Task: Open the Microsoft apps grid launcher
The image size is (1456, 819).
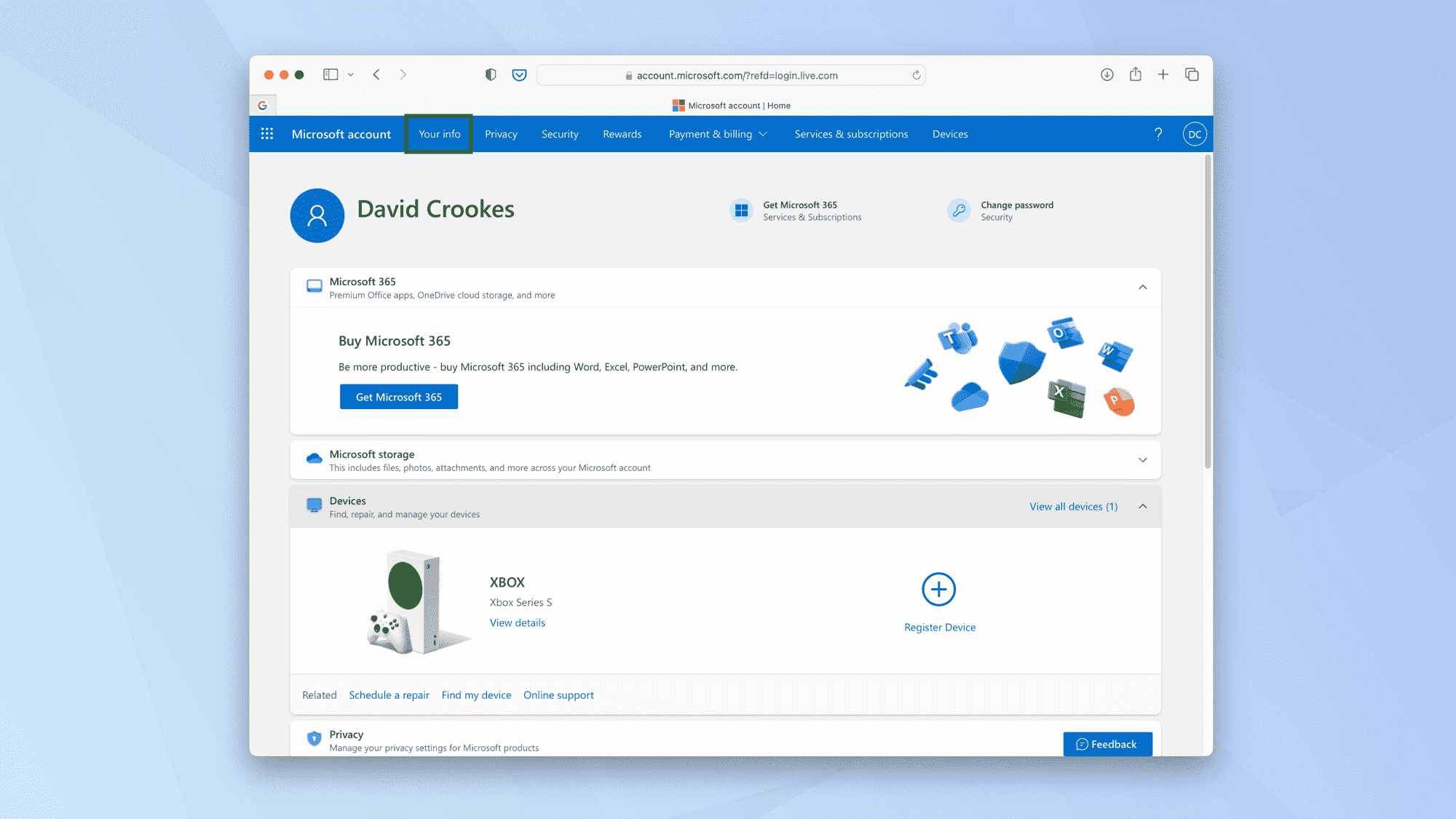Action: tap(267, 134)
